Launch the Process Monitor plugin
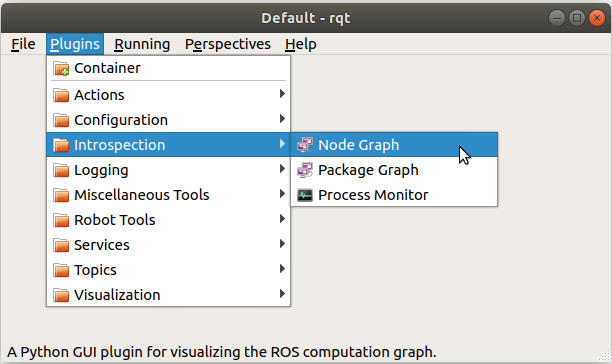Screen dimensions: 612x364 tap(394, 195)
